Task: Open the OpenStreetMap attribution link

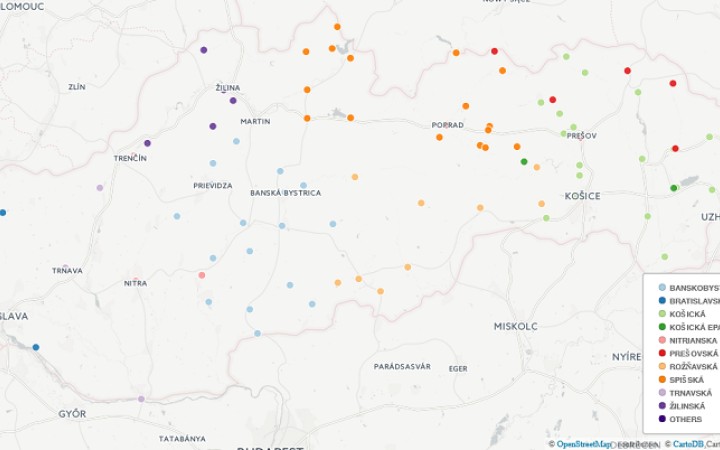Action: pos(584,444)
